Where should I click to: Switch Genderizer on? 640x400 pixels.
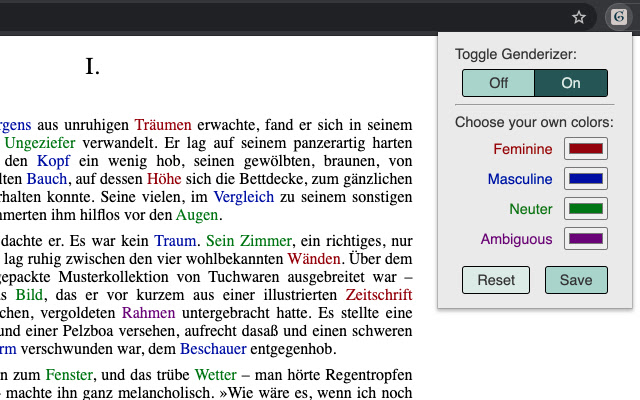point(571,83)
